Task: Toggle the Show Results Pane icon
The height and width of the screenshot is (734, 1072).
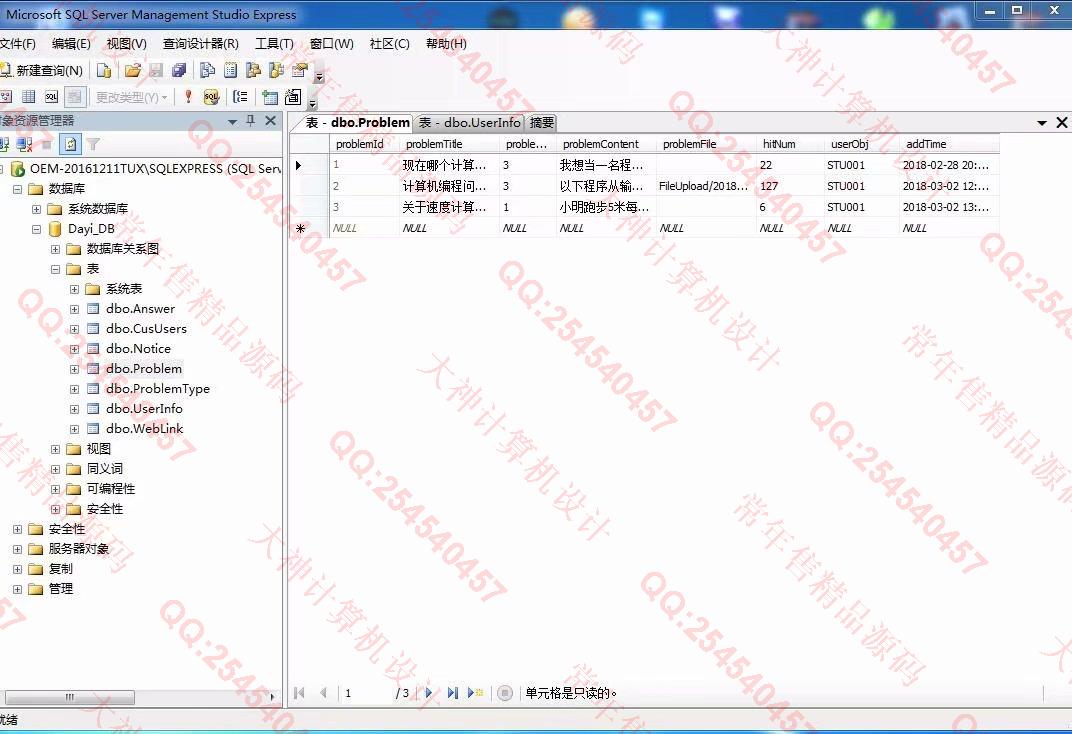Action: (75, 97)
